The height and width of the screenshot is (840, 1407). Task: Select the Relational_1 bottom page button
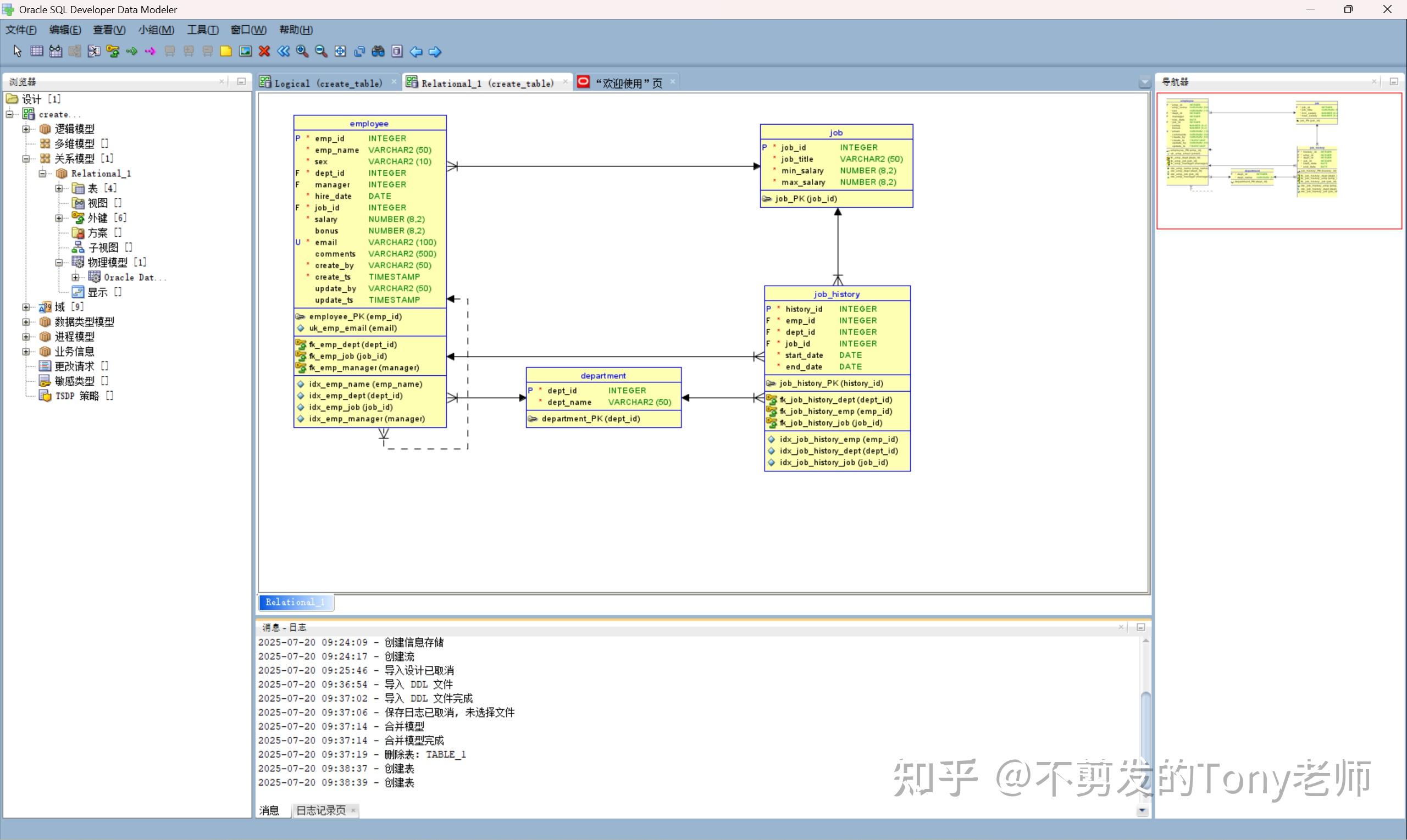point(295,602)
